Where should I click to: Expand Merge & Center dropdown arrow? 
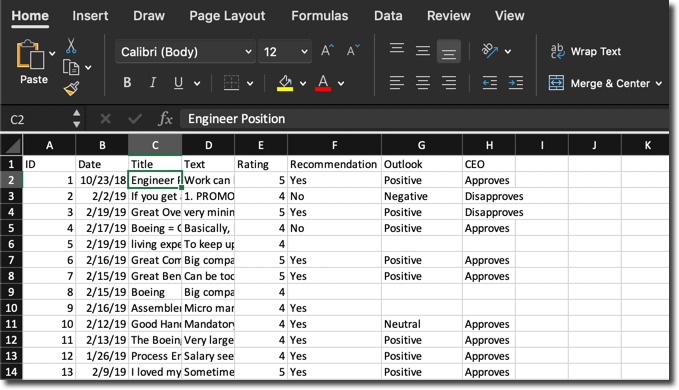tap(659, 83)
